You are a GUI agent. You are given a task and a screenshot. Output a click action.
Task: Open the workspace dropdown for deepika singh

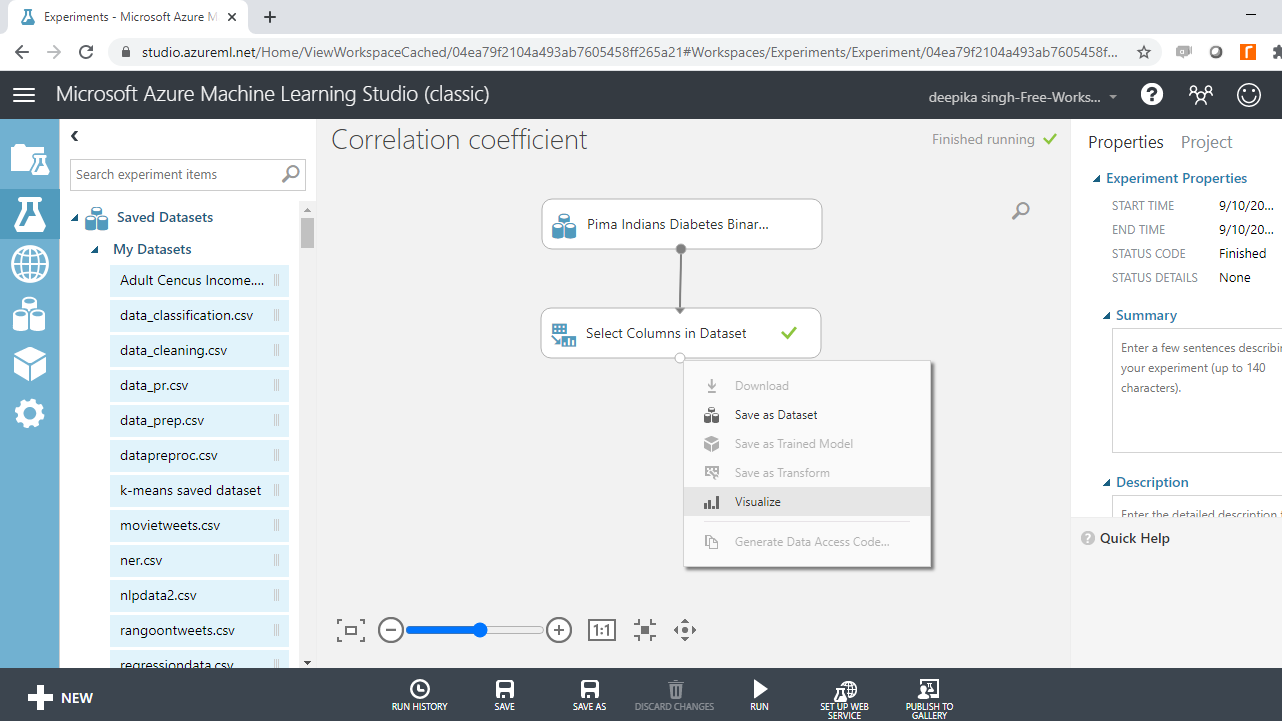point(1024,97)
